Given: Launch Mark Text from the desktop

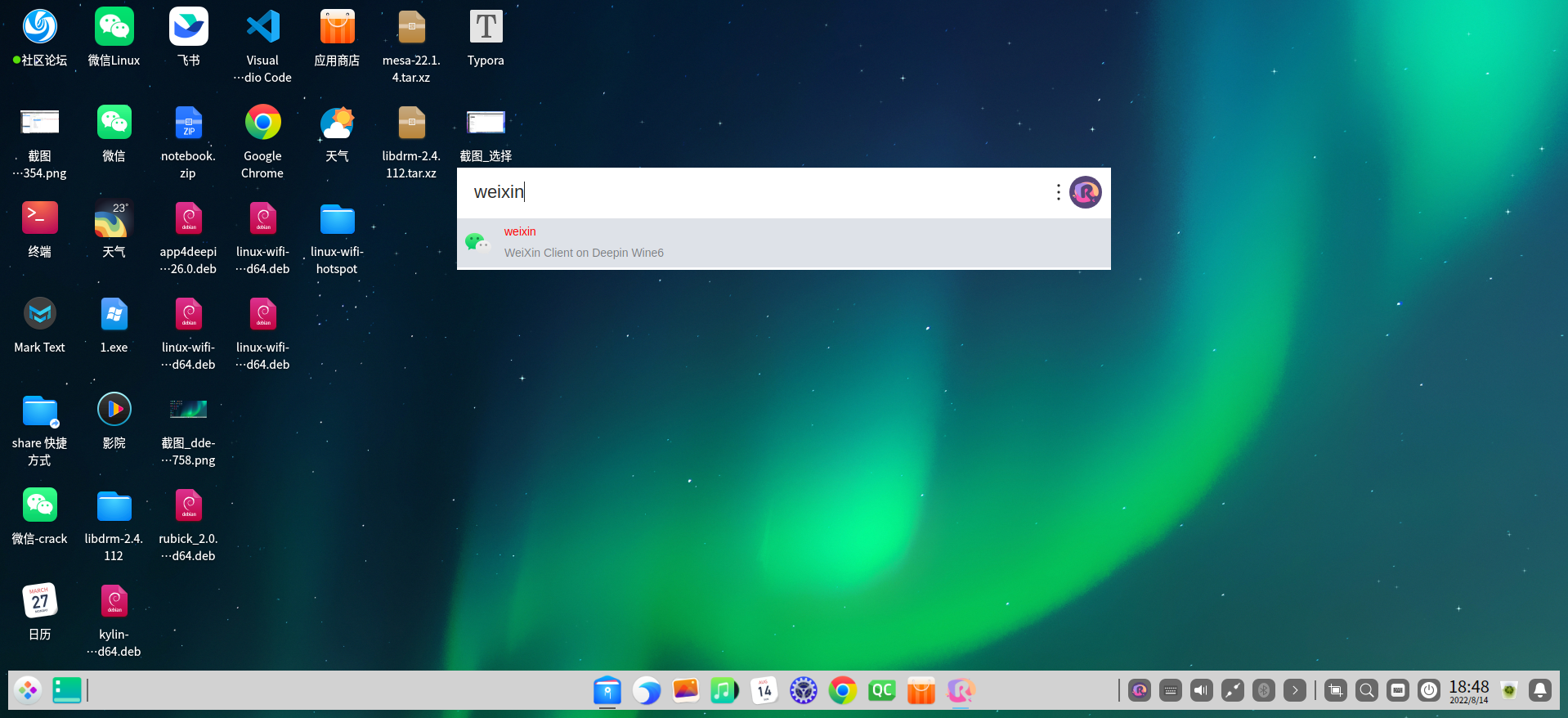Looking at the screenshot, I should tap(40, 325).
